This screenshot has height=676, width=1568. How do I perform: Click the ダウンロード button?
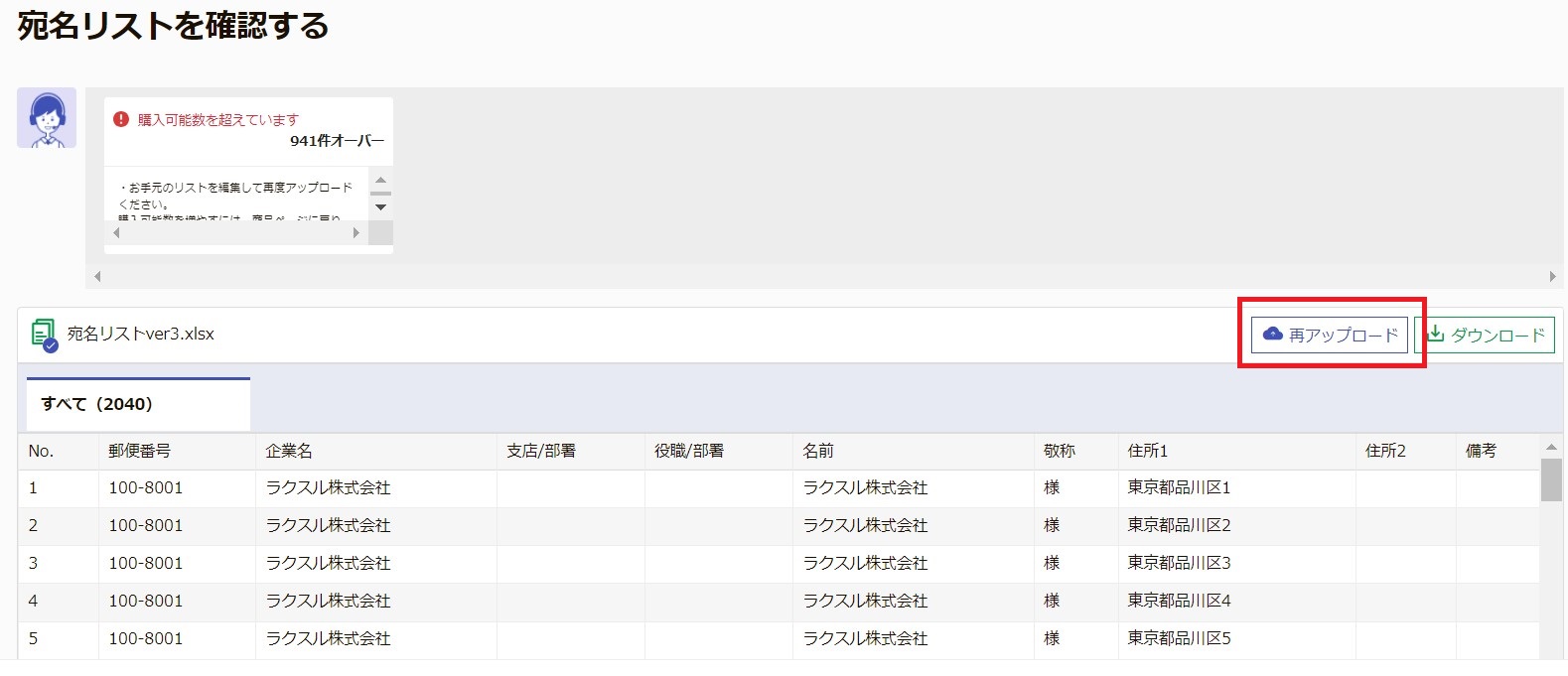1485,335
